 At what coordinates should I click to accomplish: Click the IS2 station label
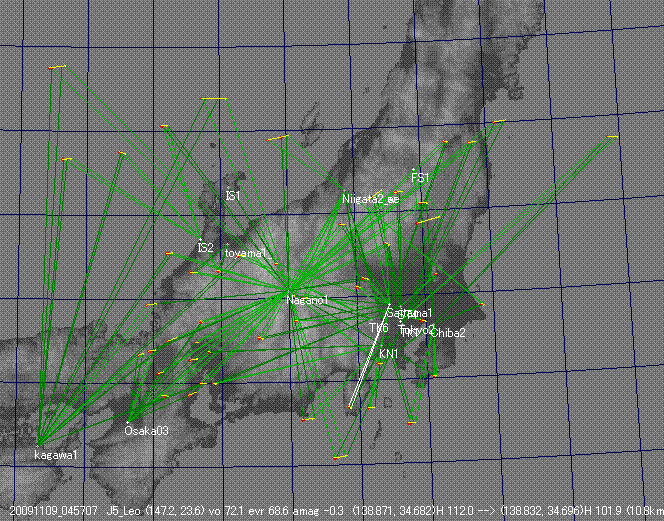pos(206,248)
